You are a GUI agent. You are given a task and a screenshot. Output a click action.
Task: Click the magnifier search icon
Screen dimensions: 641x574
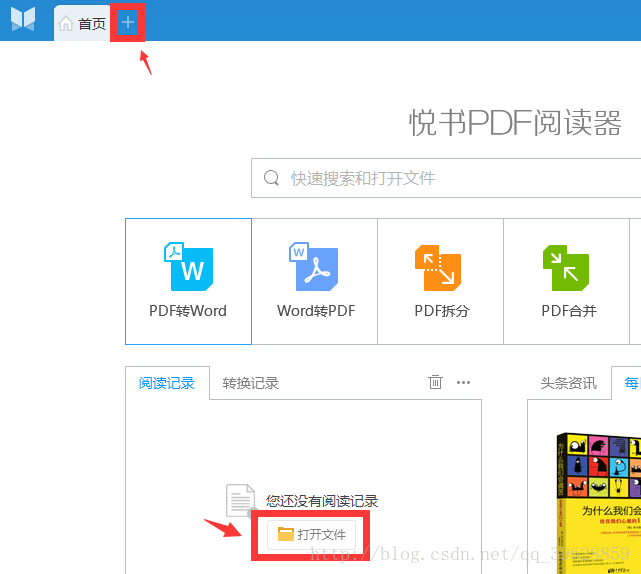pos(271,178)
